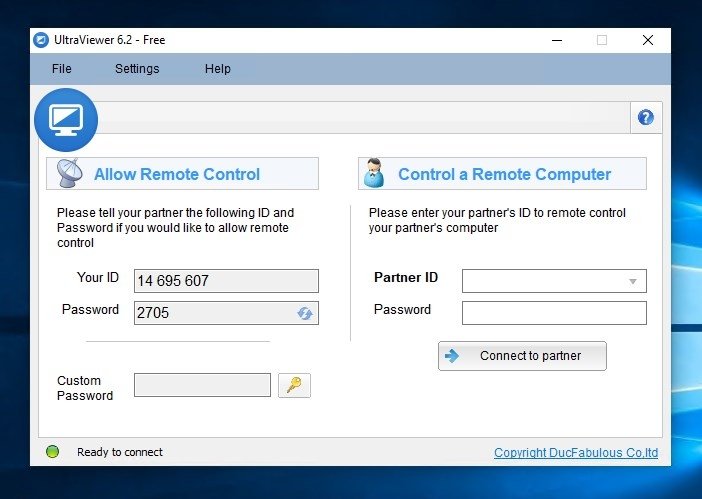Open the Help menu
The height and width of the screenshot is (499, 702).
[218, 68]
